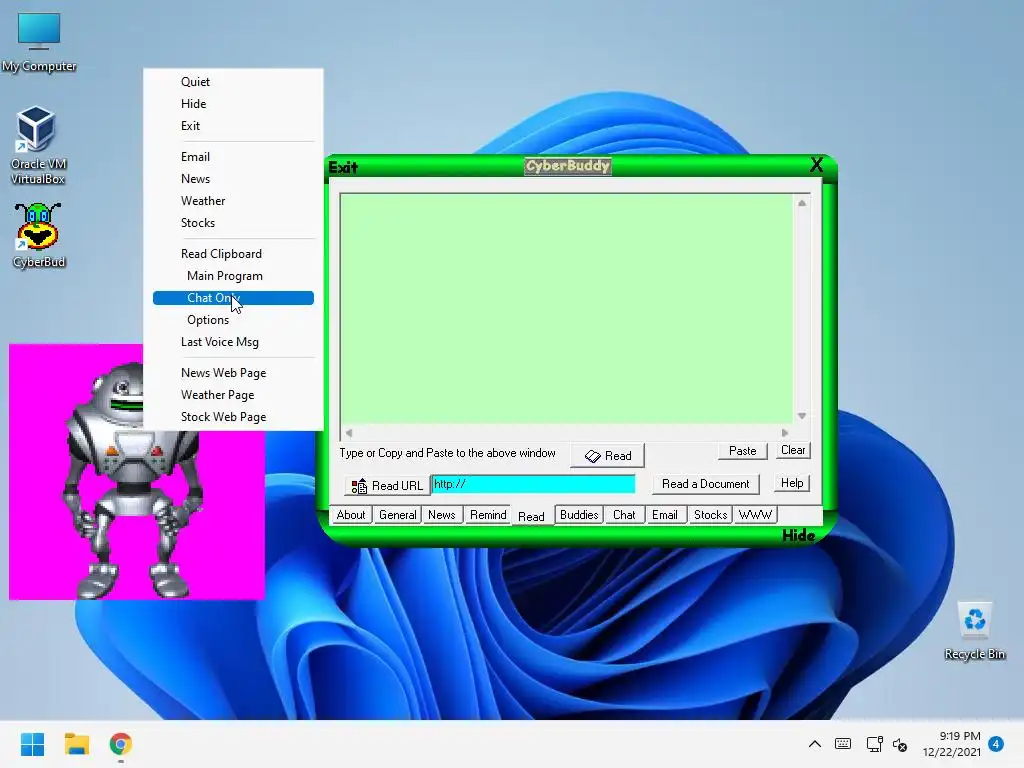Open Google Chrome from the taskbar
Image resolution: width=1024 pixels, height=768 pixels.
point(121,744)
